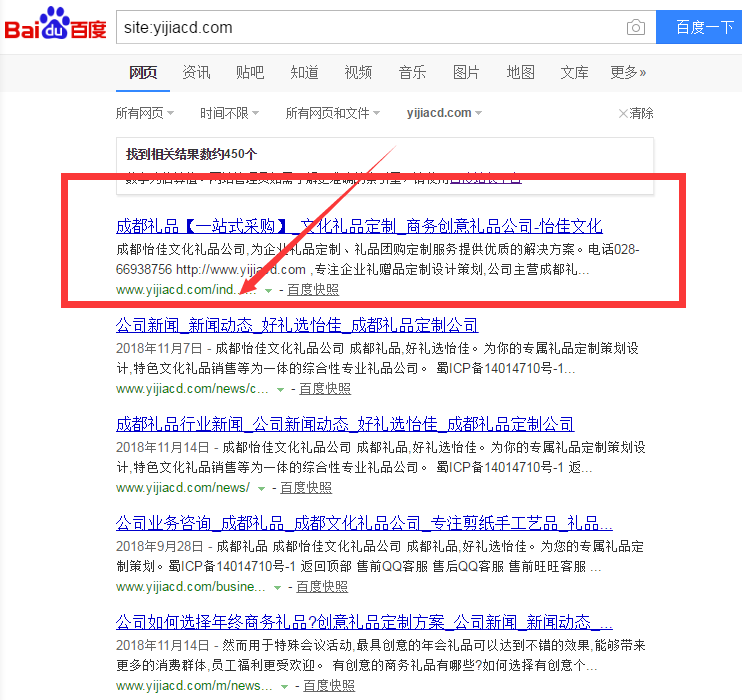Expand the 更多» menu

[628, 72]
